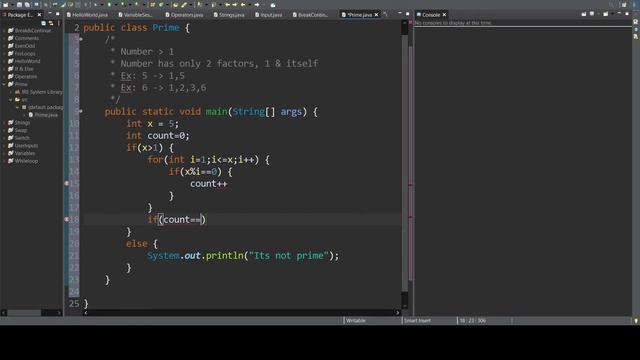The width and height of the screenshot is (640, 360).
Task: Click the back navigation arrow in toolbar
Action: 243,4
